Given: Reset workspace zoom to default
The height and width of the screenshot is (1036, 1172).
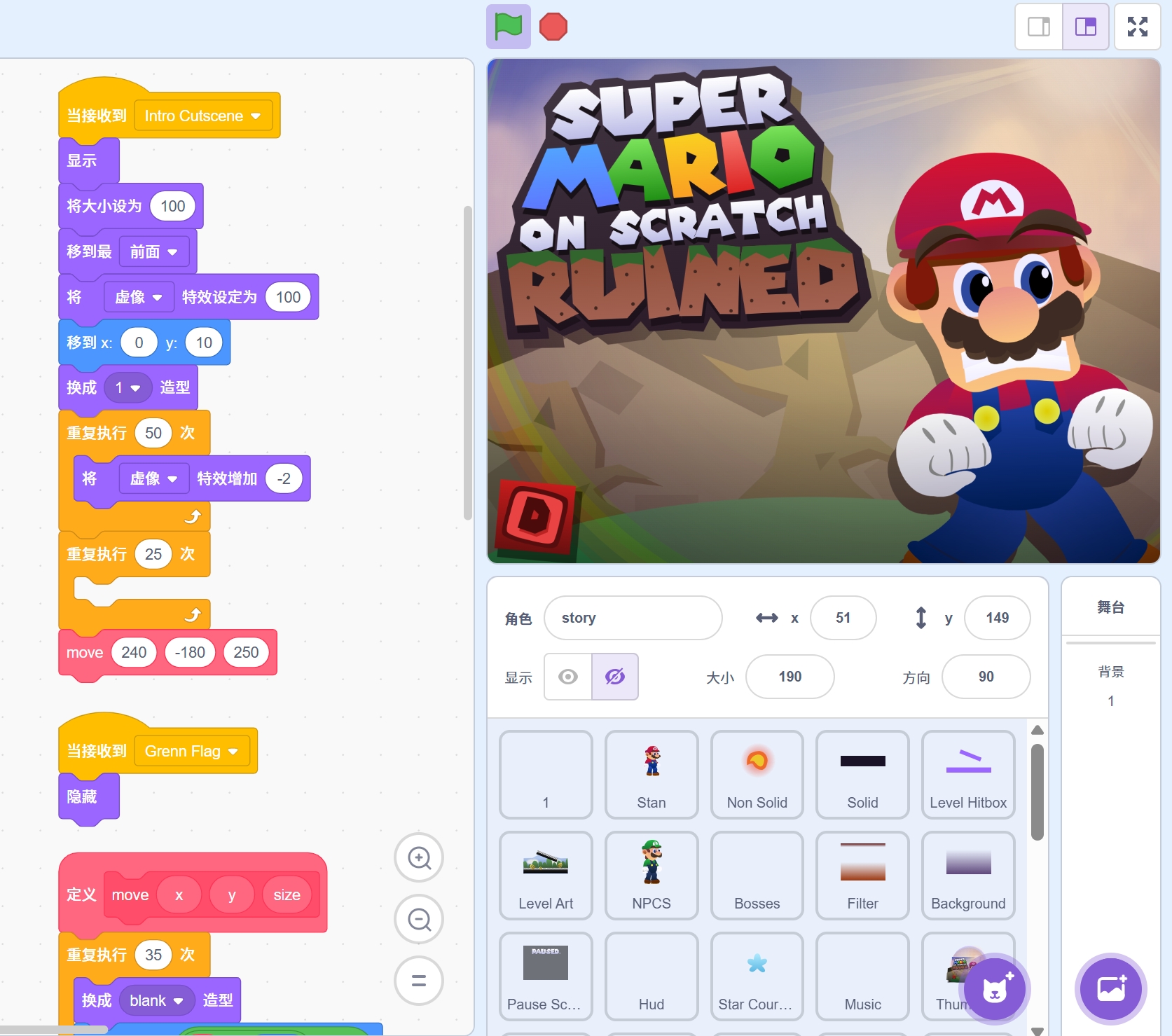Looking at the screenshot, I should pyautogui.click(x=419, y=981).
